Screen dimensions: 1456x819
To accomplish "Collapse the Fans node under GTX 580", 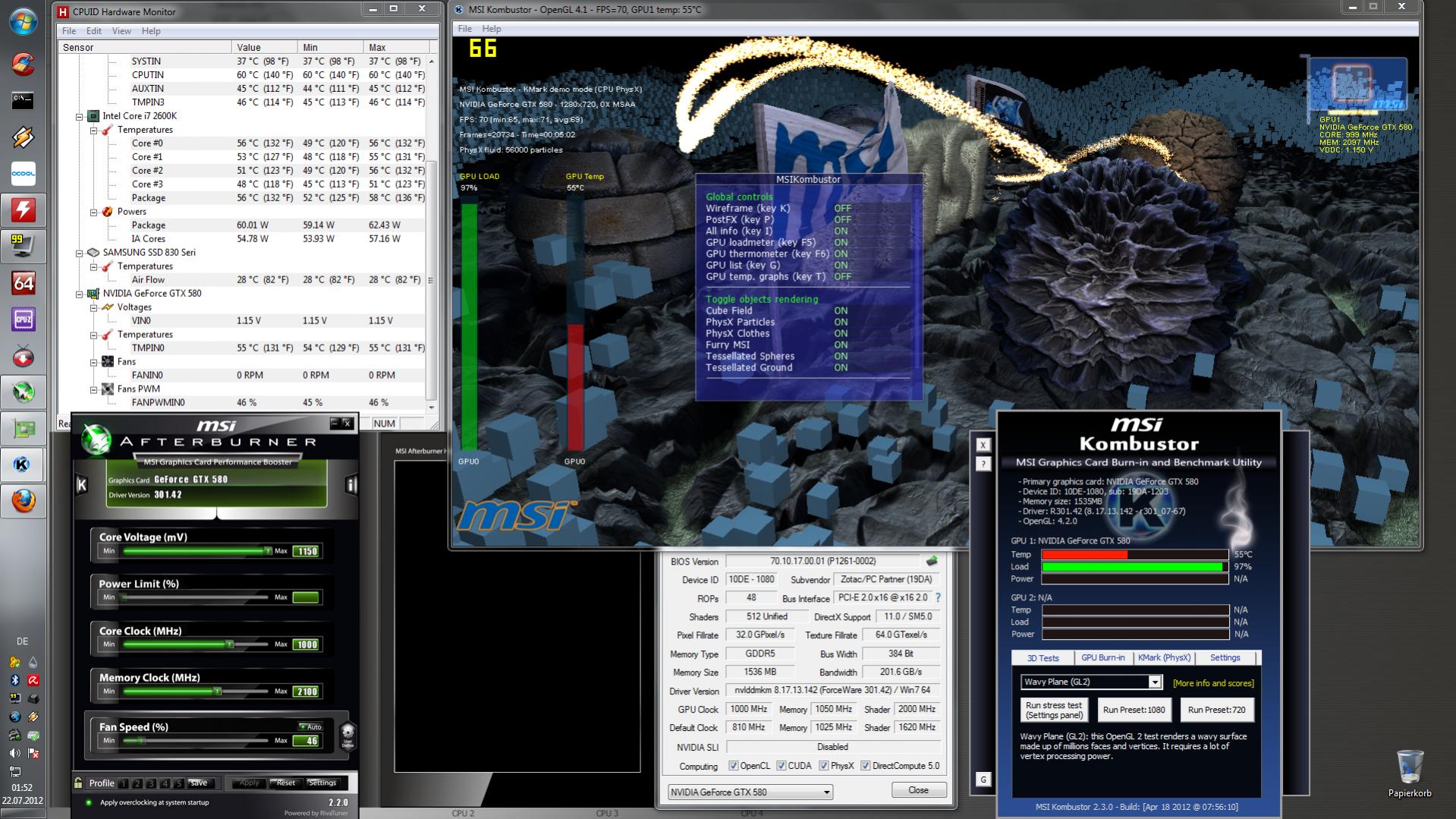I will 93,362.
